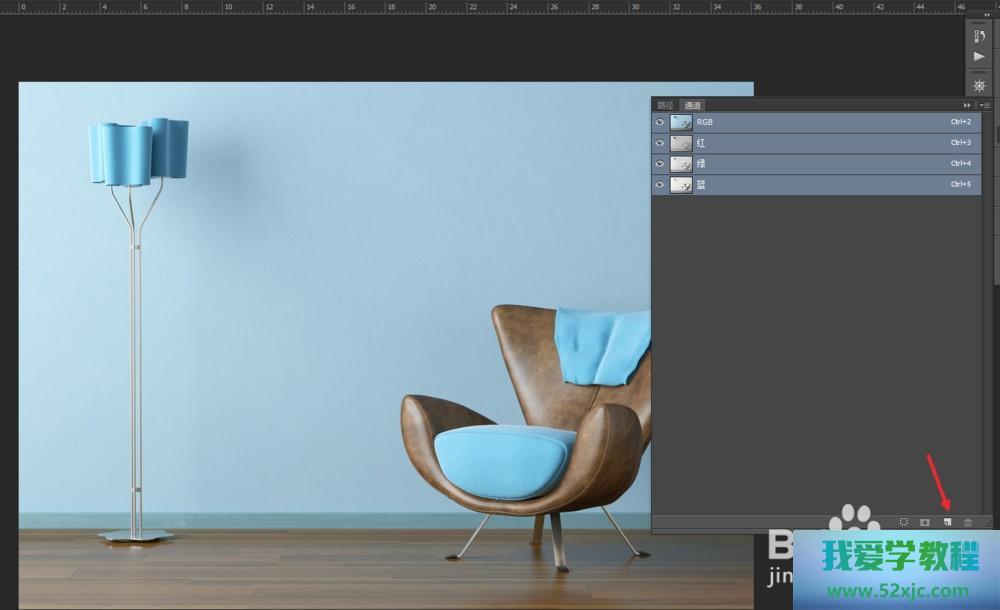Load channel as selection icon
Image resolution: width=1000 pixels, height=610 pixels.
[903, 522]
